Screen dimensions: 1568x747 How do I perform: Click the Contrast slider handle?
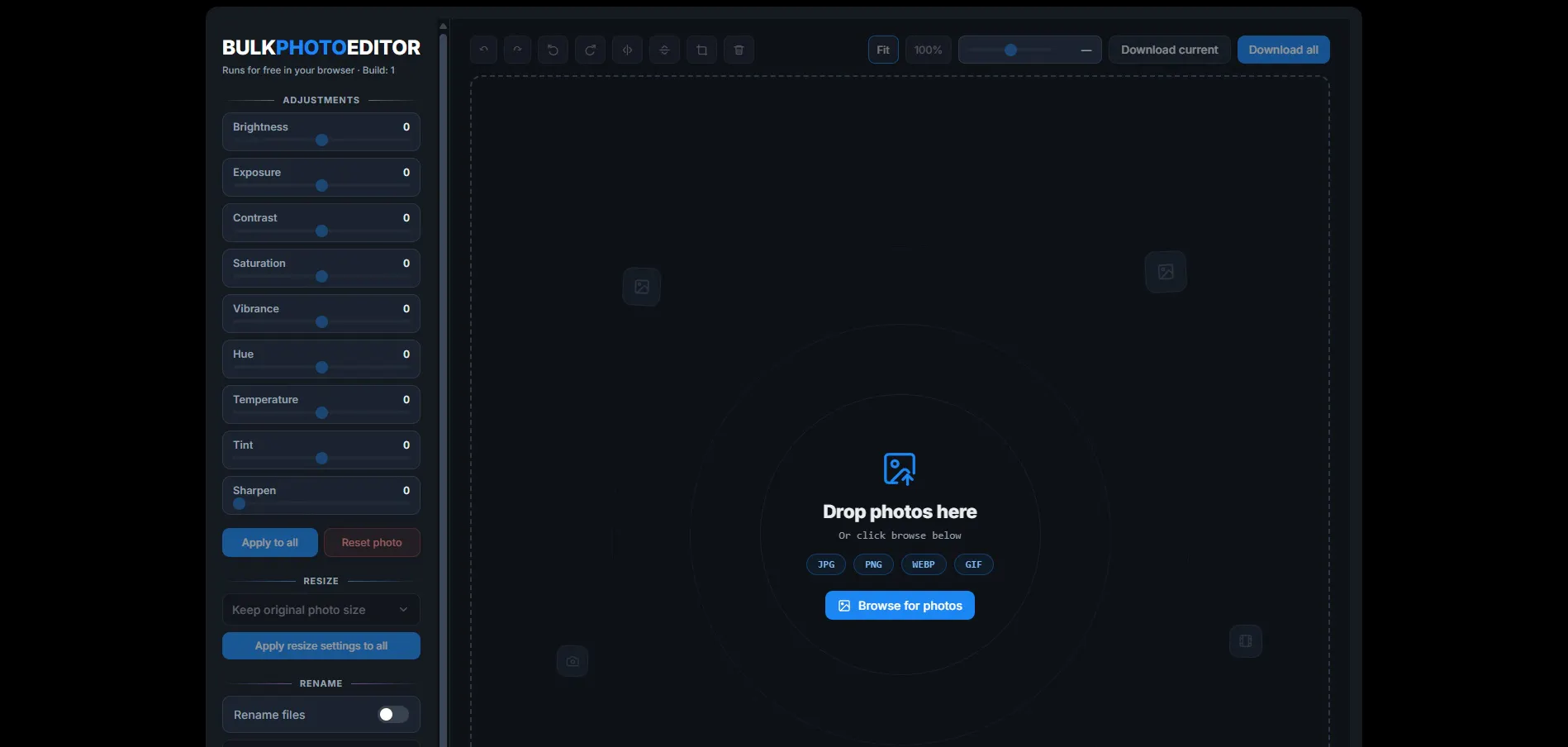tap(322, 231)
